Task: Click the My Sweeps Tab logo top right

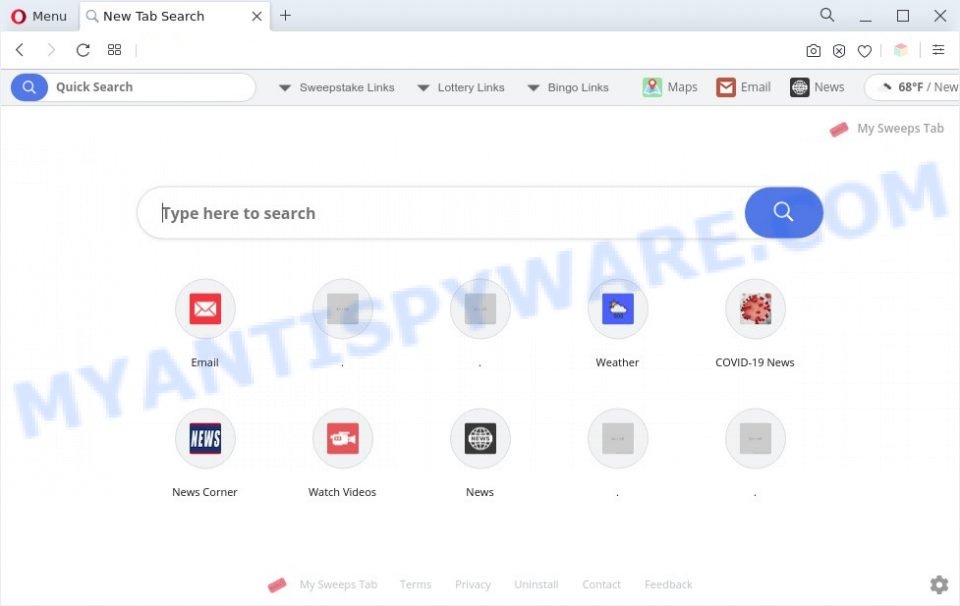Action: point(887,129)
